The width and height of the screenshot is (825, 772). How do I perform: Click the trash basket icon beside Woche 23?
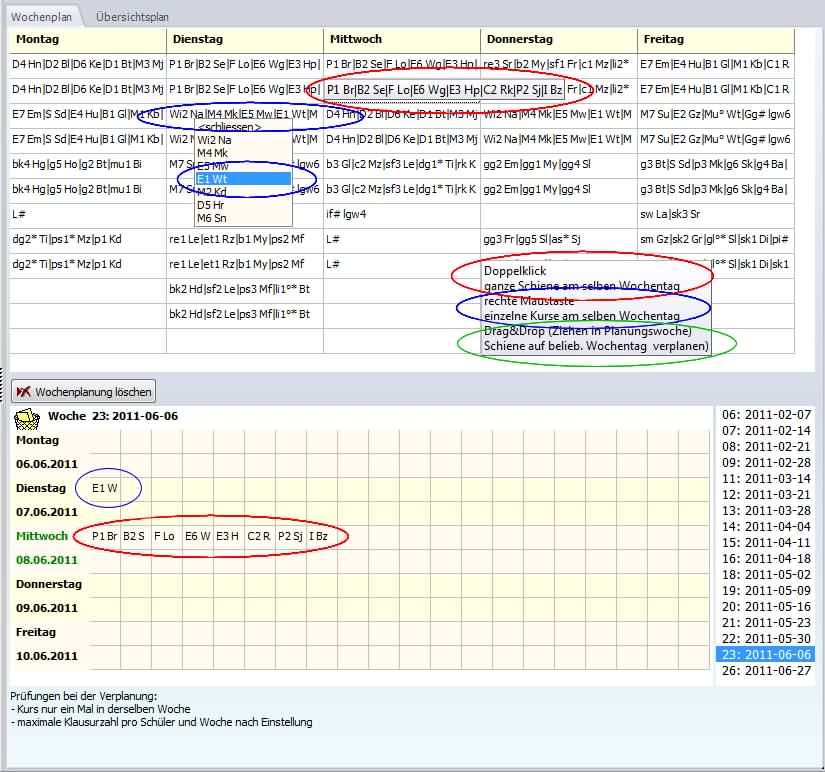(26, 416)
